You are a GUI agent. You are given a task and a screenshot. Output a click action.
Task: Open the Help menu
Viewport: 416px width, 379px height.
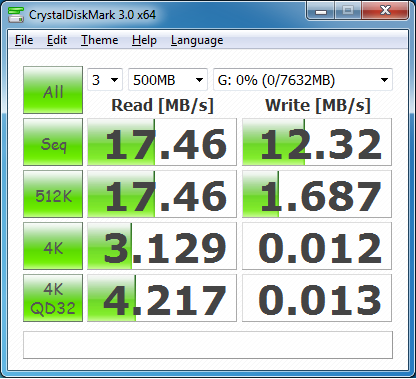144,40
